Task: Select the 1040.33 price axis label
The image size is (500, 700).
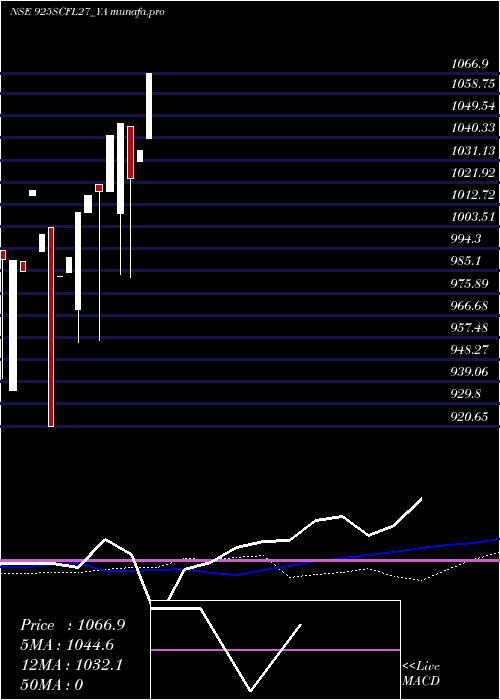Action: coord(473,128)
